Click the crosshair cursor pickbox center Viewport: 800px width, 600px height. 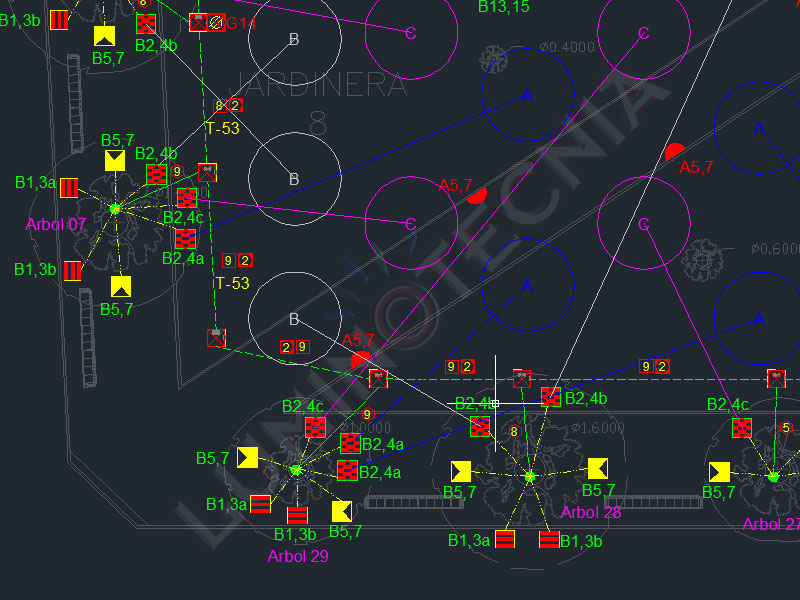tap(495, 403)
